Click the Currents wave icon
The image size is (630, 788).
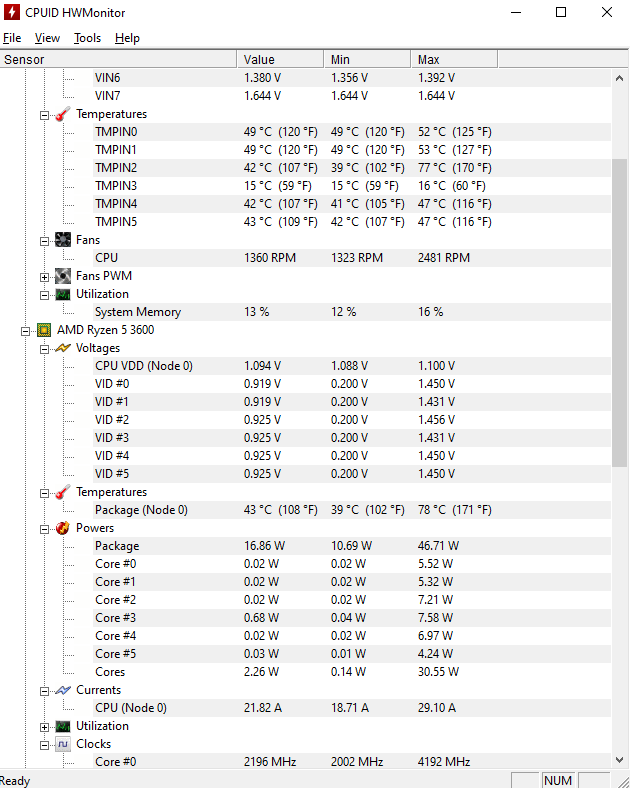click(63, 690)
